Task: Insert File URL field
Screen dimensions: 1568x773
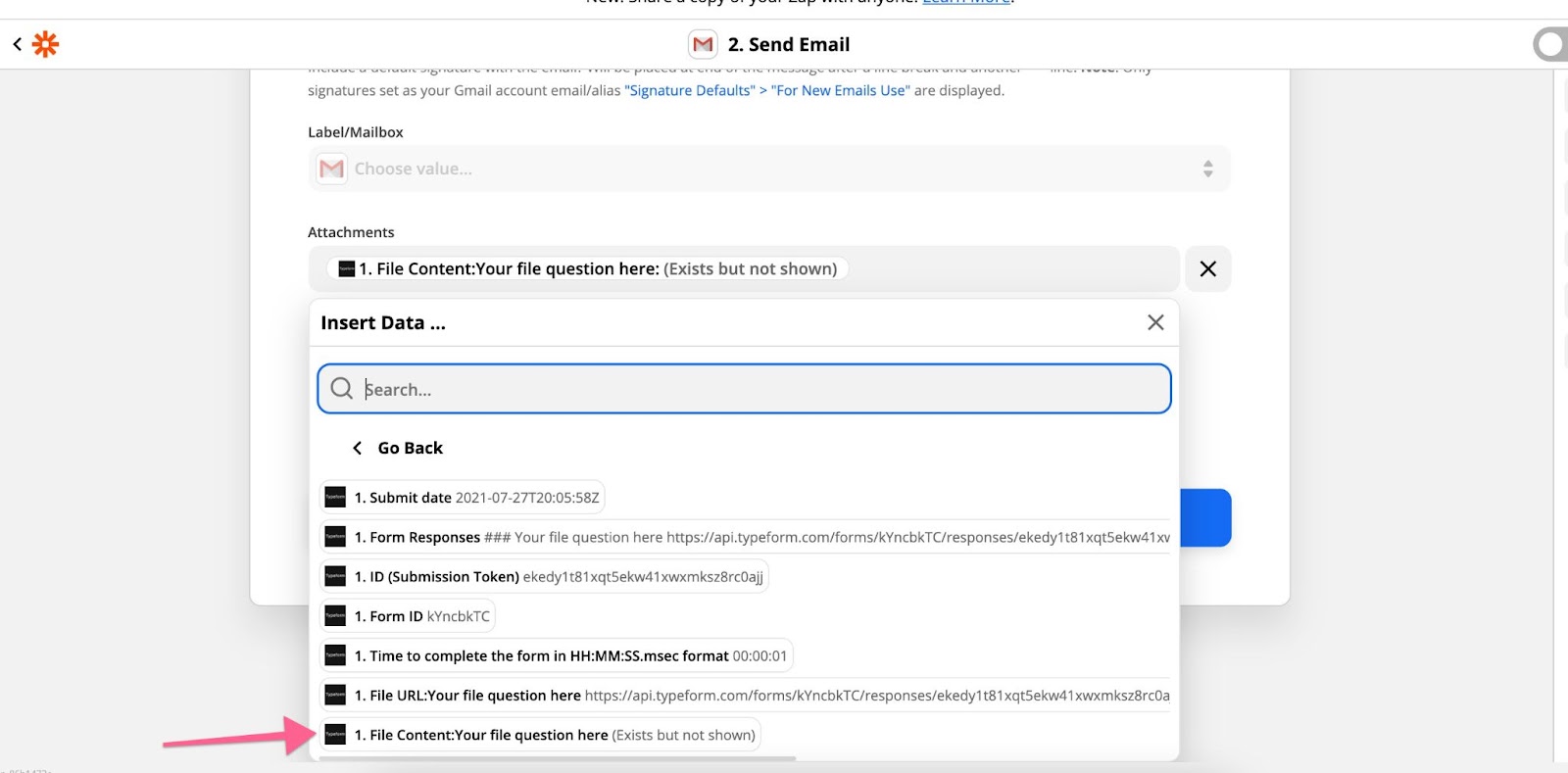Action: [745, 696]
